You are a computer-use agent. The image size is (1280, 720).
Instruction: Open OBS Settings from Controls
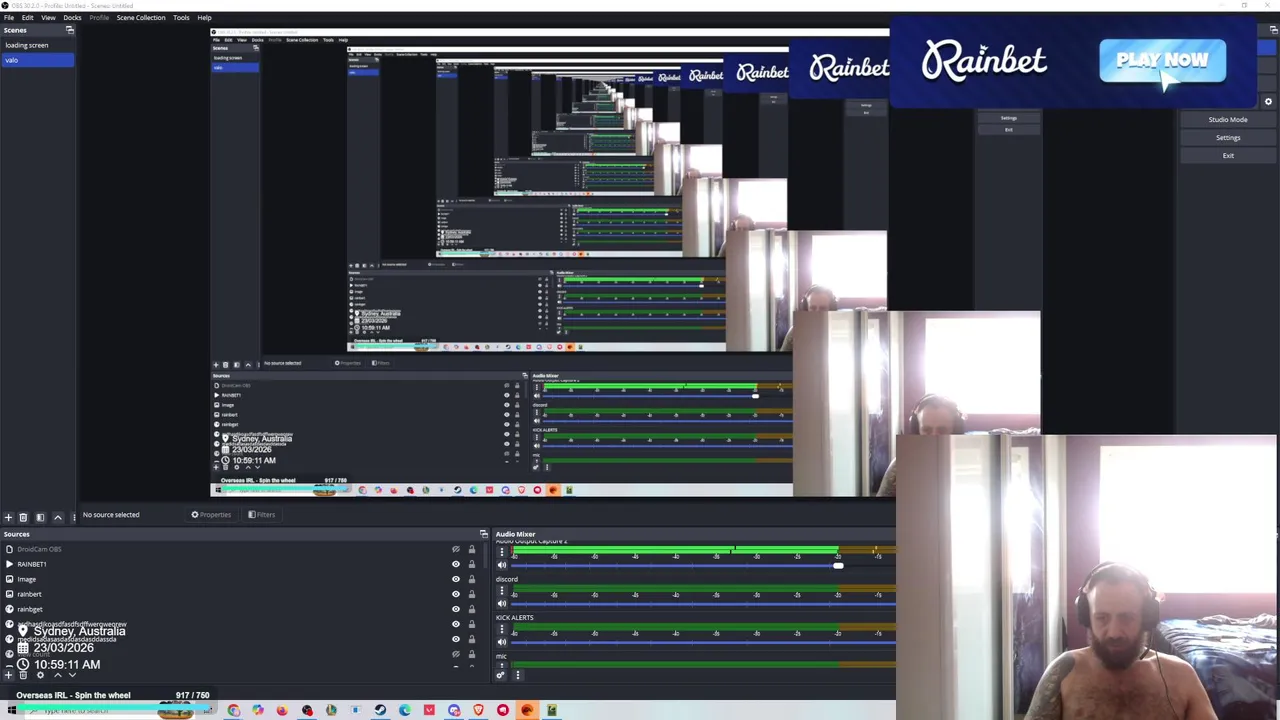click(x=1228, y=138)
